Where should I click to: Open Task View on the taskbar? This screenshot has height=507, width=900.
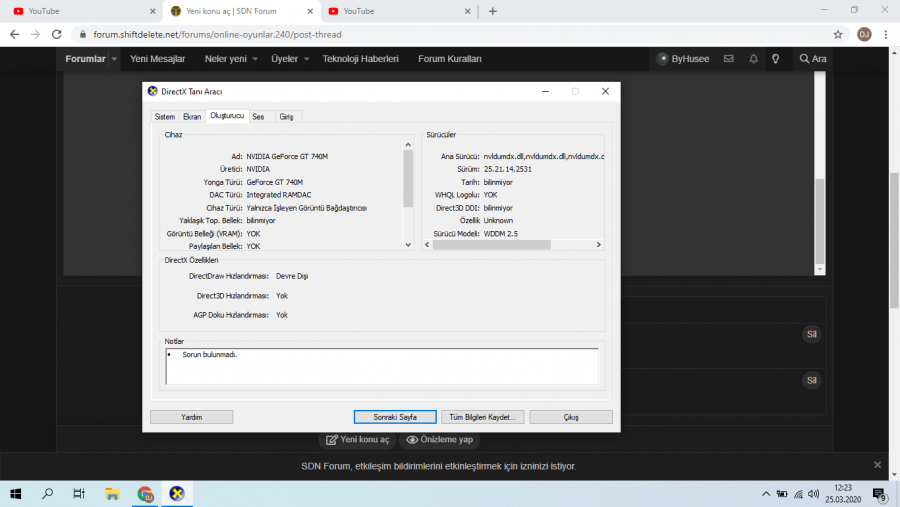[79, 494]
